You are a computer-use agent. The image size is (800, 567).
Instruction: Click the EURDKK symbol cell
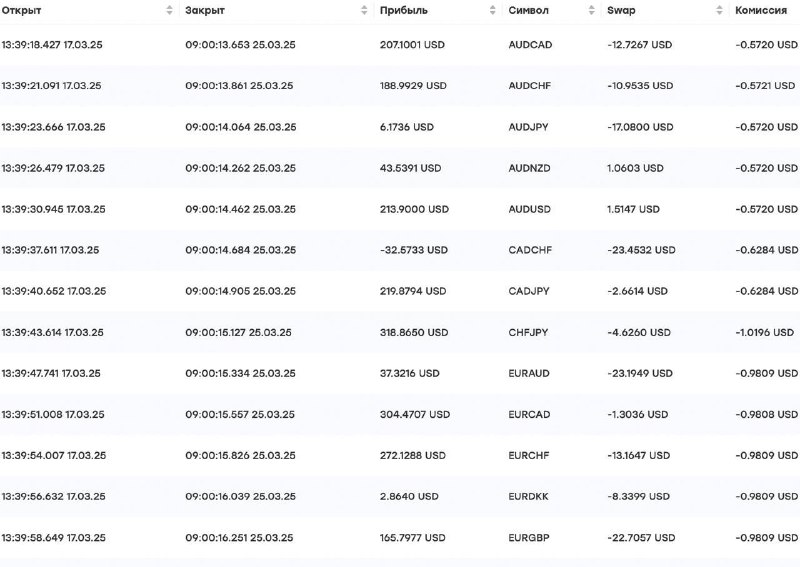pos(528,497)
